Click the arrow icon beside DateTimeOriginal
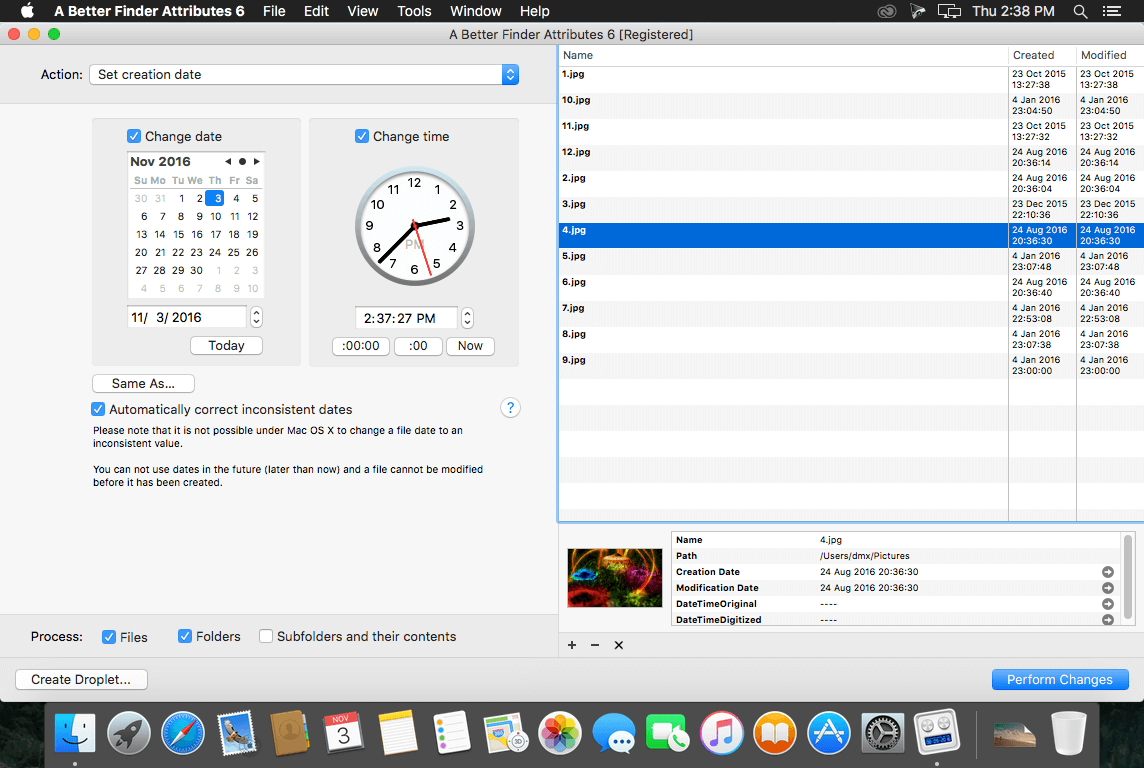1144x768 pixels. click(1107, 604)
